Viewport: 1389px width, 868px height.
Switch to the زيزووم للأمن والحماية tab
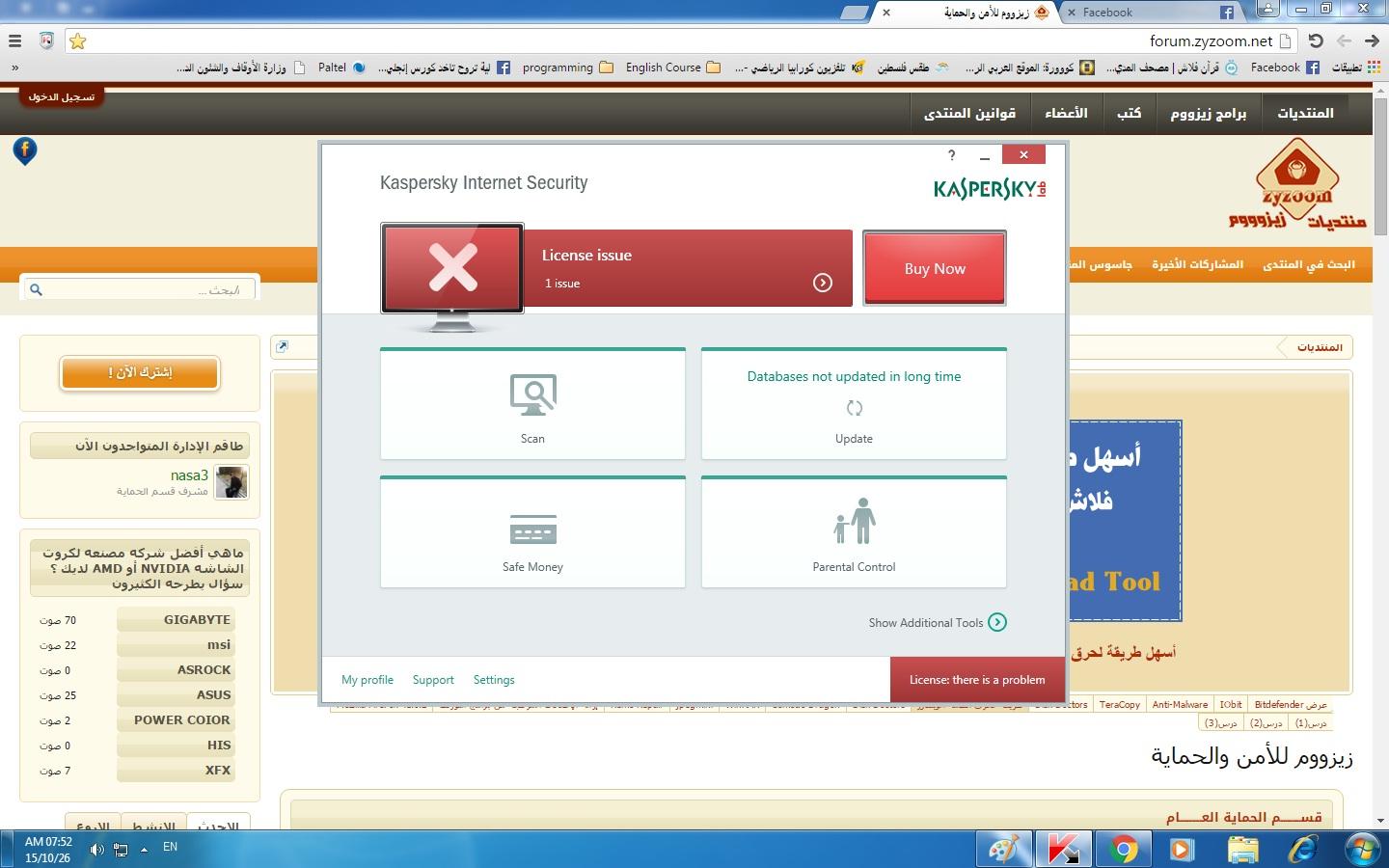point(969,13)
